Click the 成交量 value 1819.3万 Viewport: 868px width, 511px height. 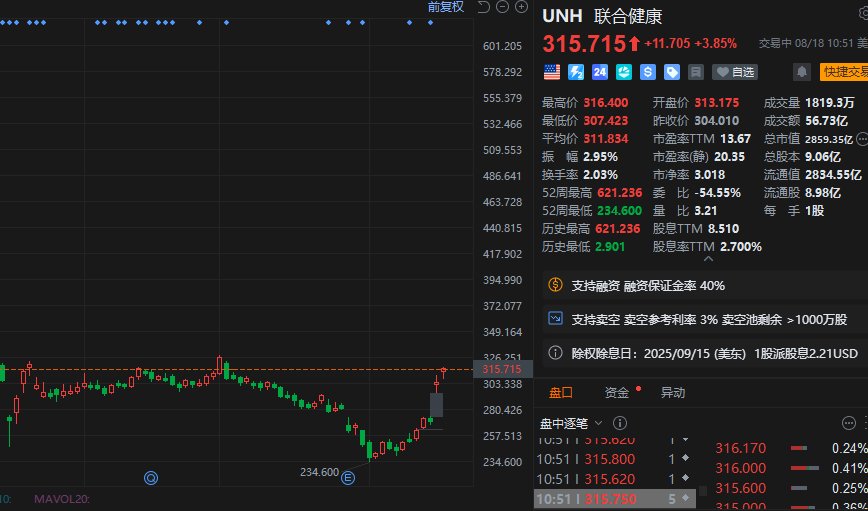coord(830,102)
